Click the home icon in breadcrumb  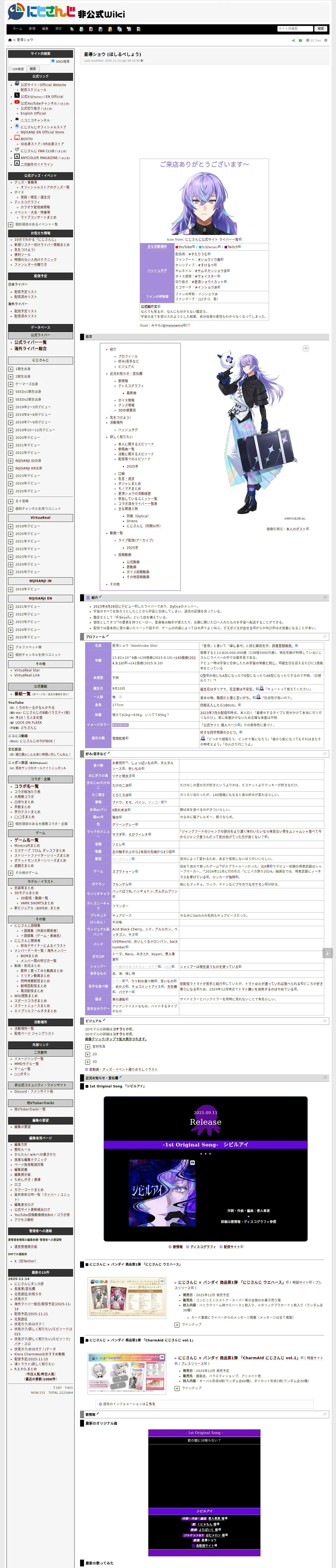click(10, 40)
